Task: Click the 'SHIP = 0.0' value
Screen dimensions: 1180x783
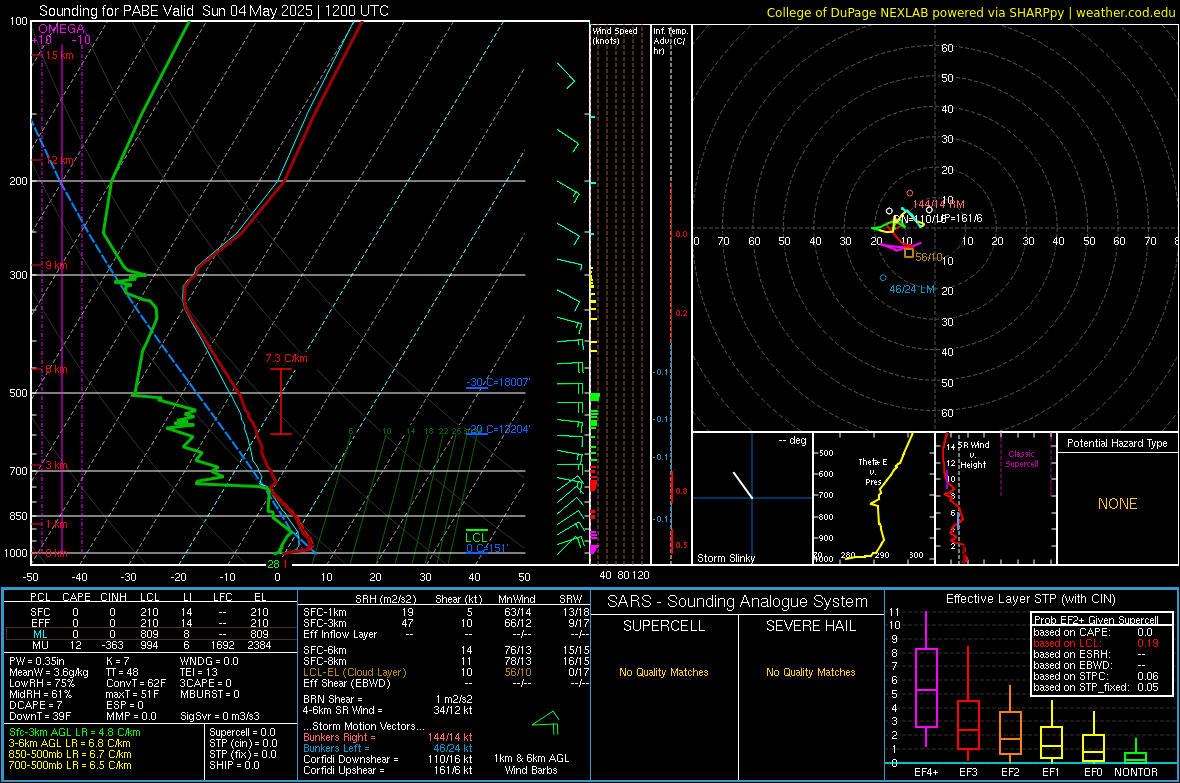Action: pyautogui.click(x=234, y=765)
